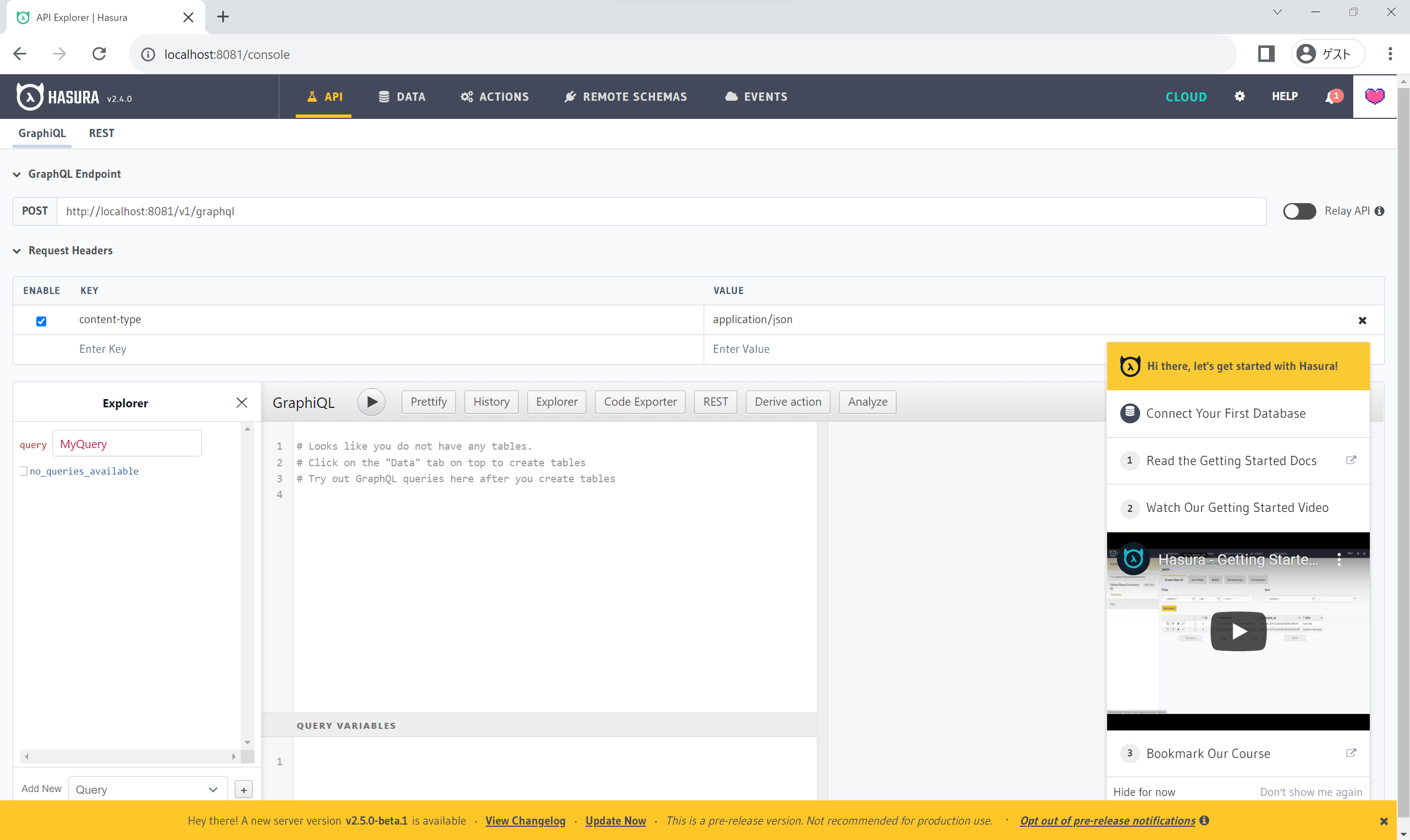Viewport: 1410px width, 840px height.
Task: Toggle Explorer toolbar button
Action: pyautogui.click(x=557, y=402)
